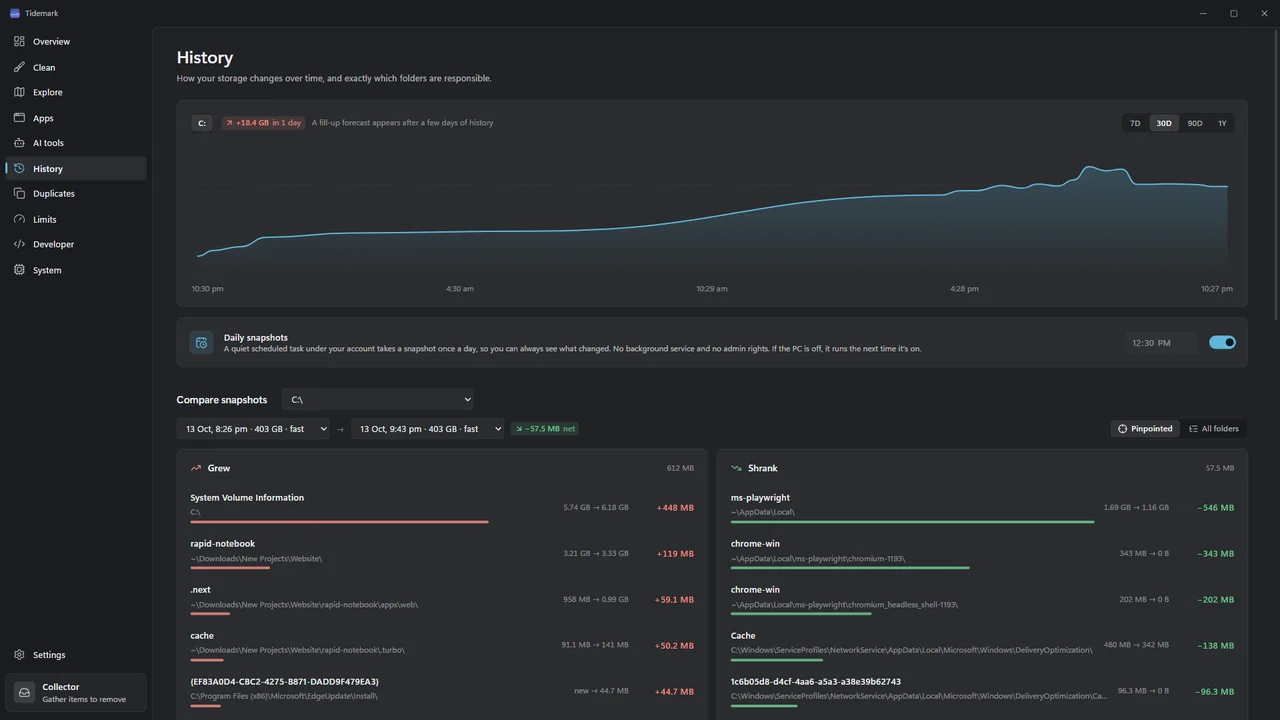This screenshot has height=720, width=1280.
Task: Click the C: drive button
Action: tap(202, 123)
